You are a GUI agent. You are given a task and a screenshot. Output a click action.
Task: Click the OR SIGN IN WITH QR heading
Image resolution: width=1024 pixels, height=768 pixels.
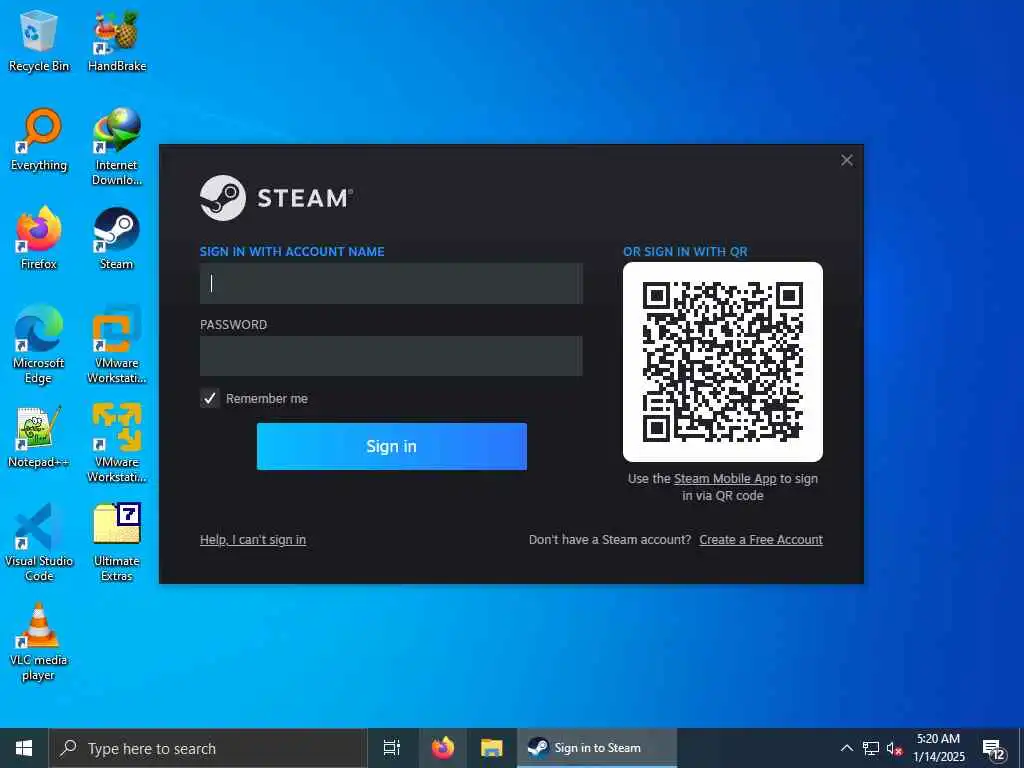[x=685, y=251]
